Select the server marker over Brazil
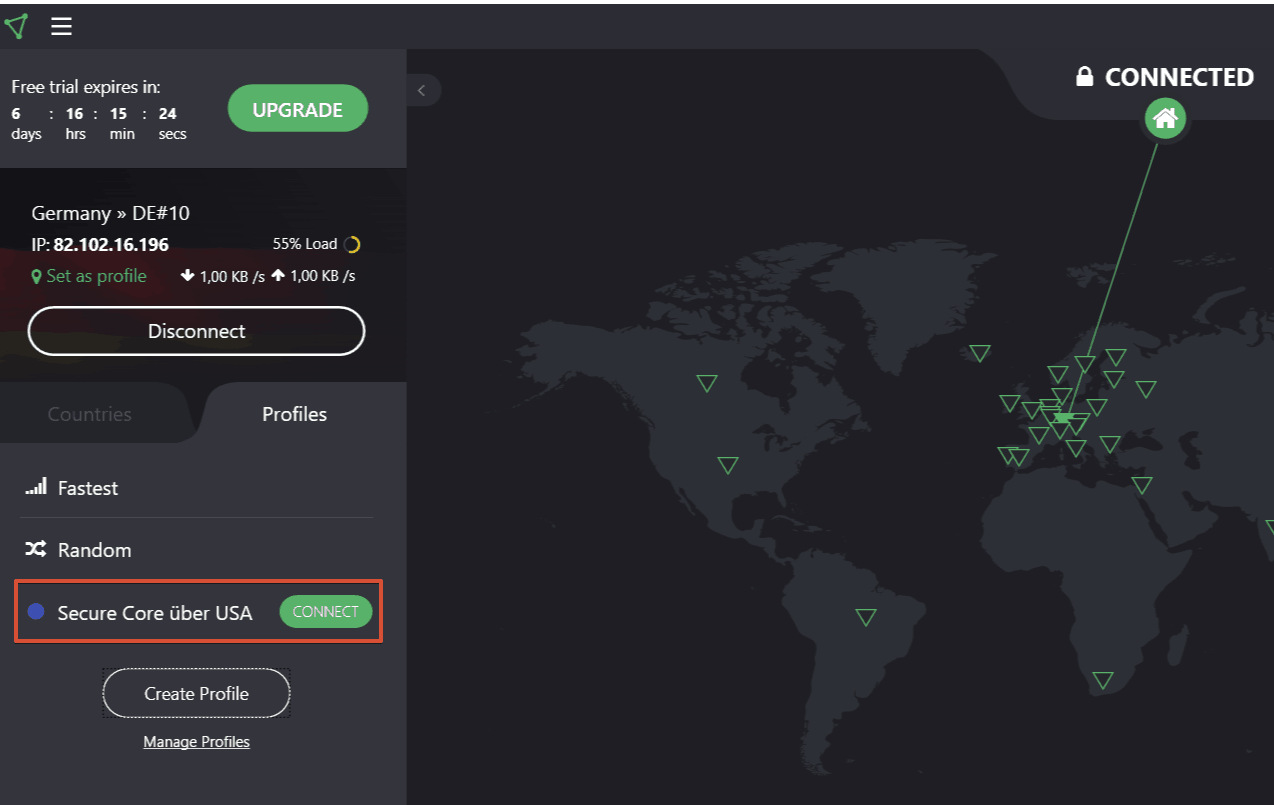Screen dimensions: 1274x805 click(x=866, y=617)
